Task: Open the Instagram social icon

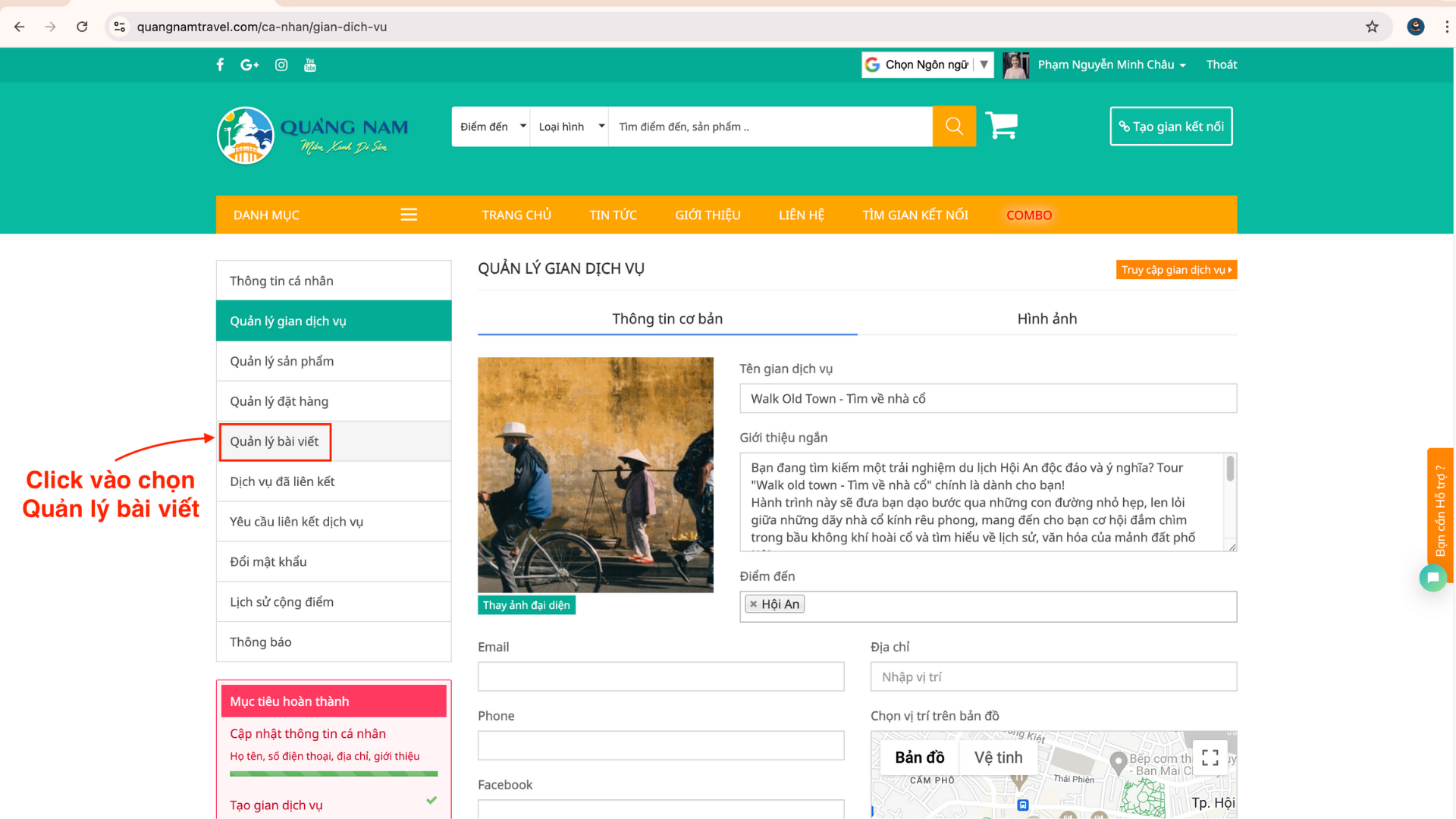Action: pyautogui.click(x=281, y=64)
